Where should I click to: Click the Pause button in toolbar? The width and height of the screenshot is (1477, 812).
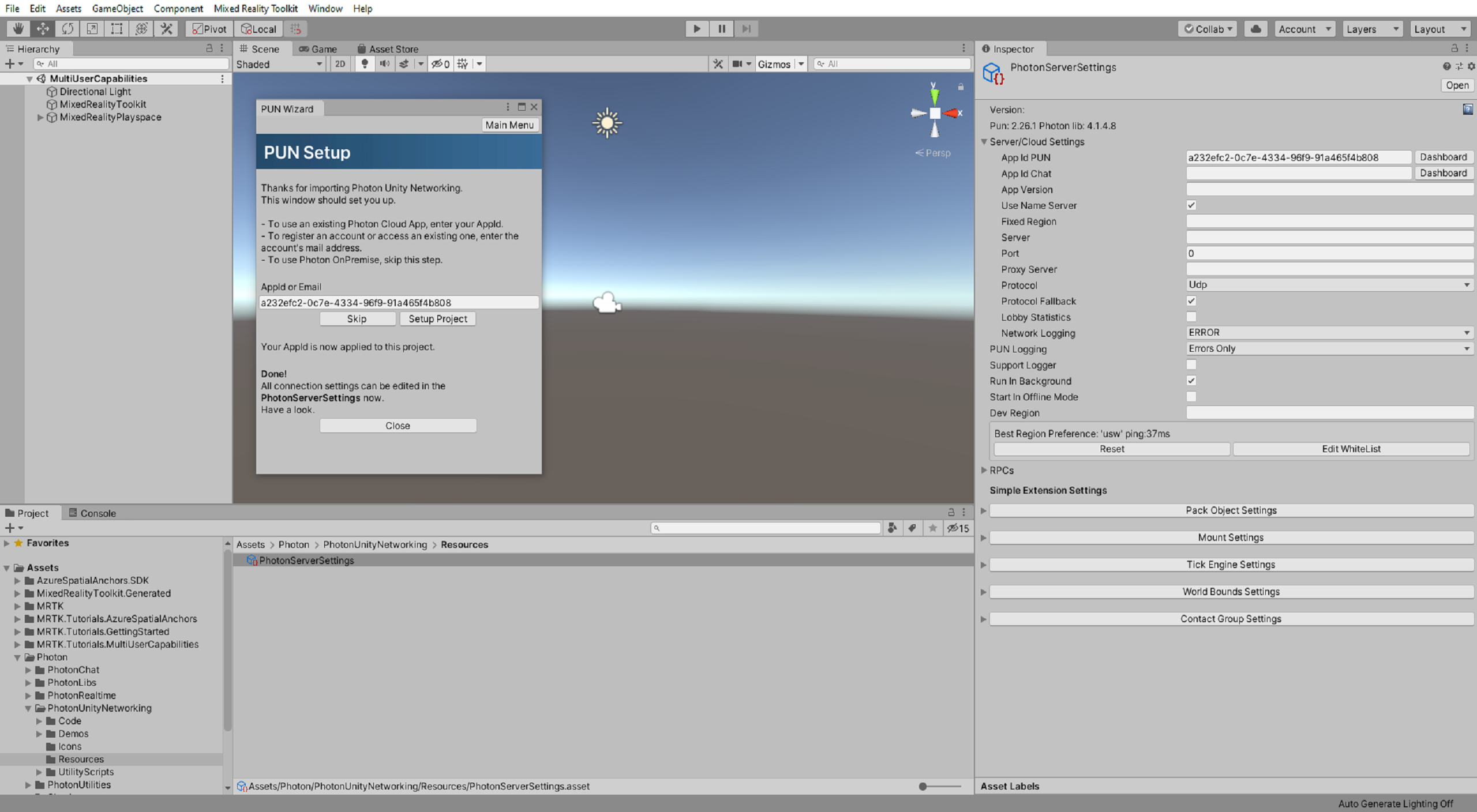tap(721, 28)
